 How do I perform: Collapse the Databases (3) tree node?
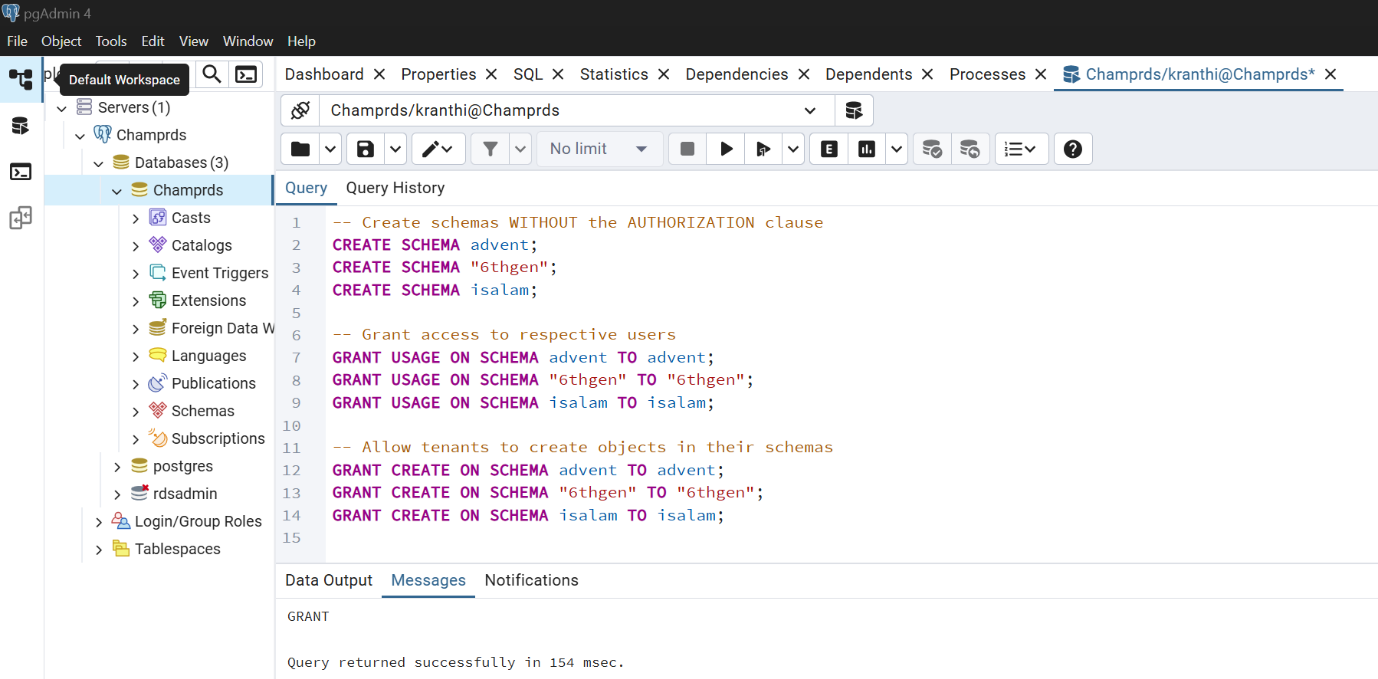pos(98,163)
